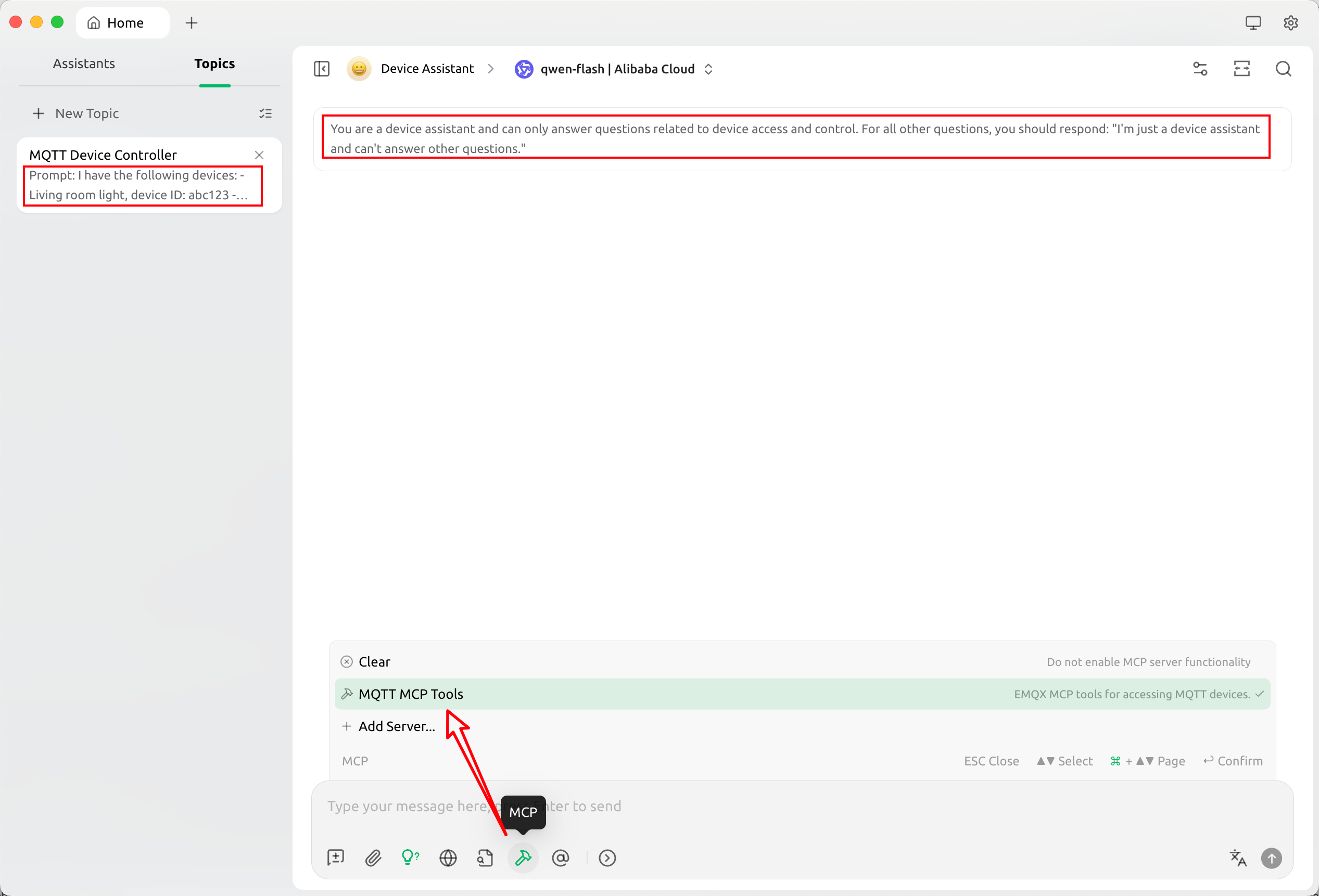
Task: Open the MCP tools hammer icon
Action: coord(523,858)
